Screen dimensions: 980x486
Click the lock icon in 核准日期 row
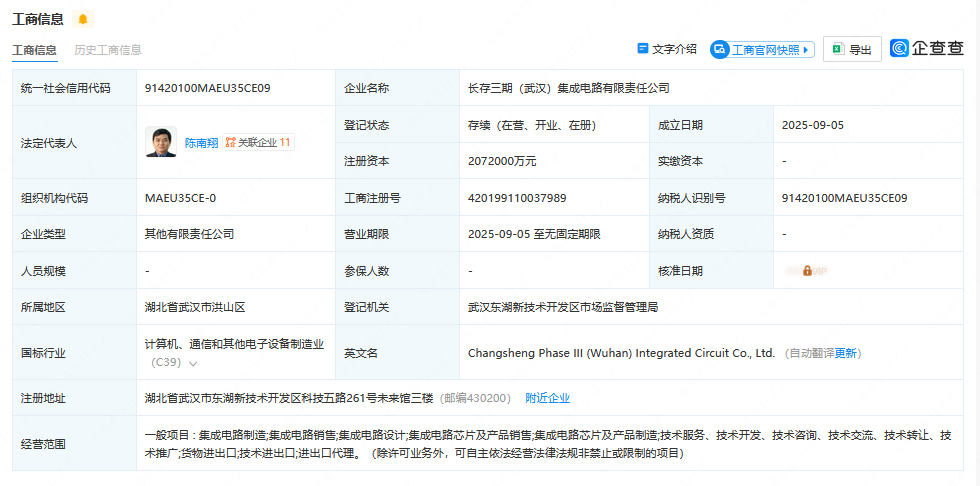point(807,271)
